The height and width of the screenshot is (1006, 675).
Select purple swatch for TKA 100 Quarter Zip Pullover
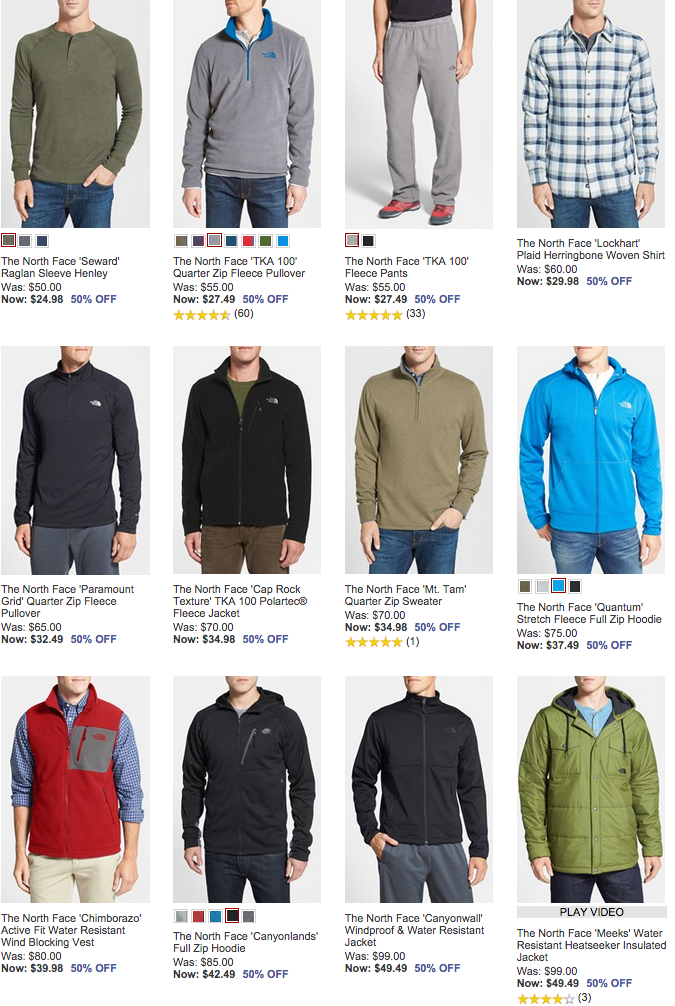[198, 241]
